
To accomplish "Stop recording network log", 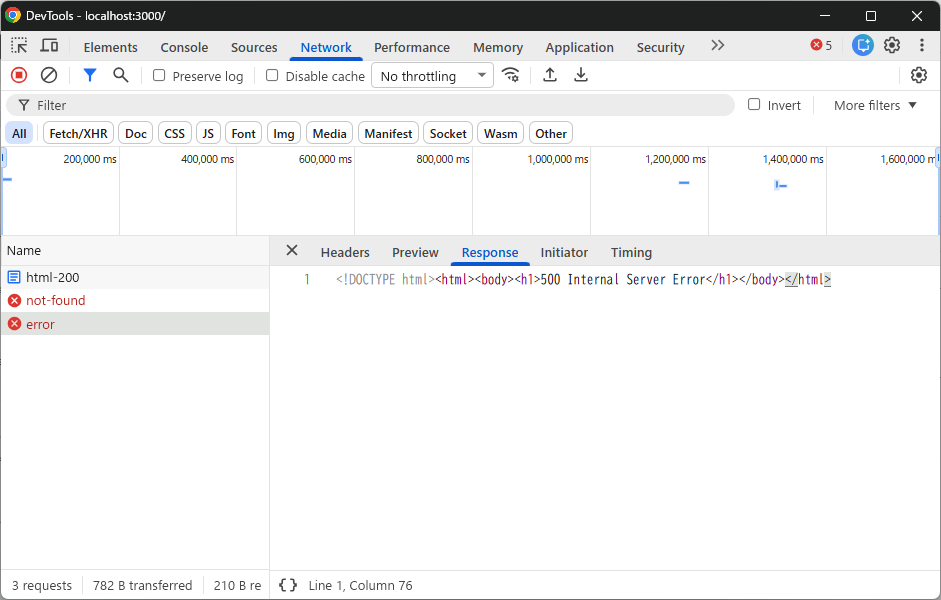I will coord(19,76).
